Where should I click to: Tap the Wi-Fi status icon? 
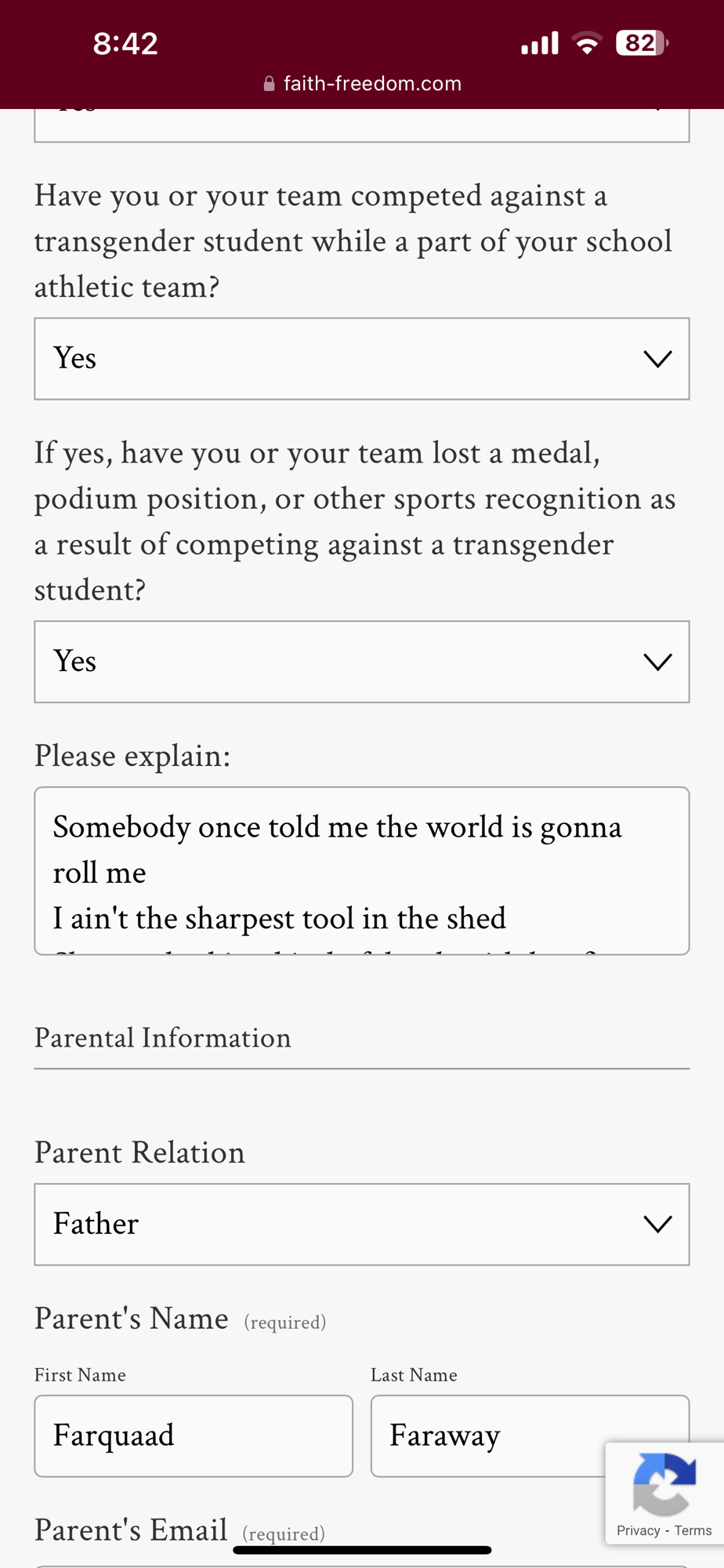(587, 43)
